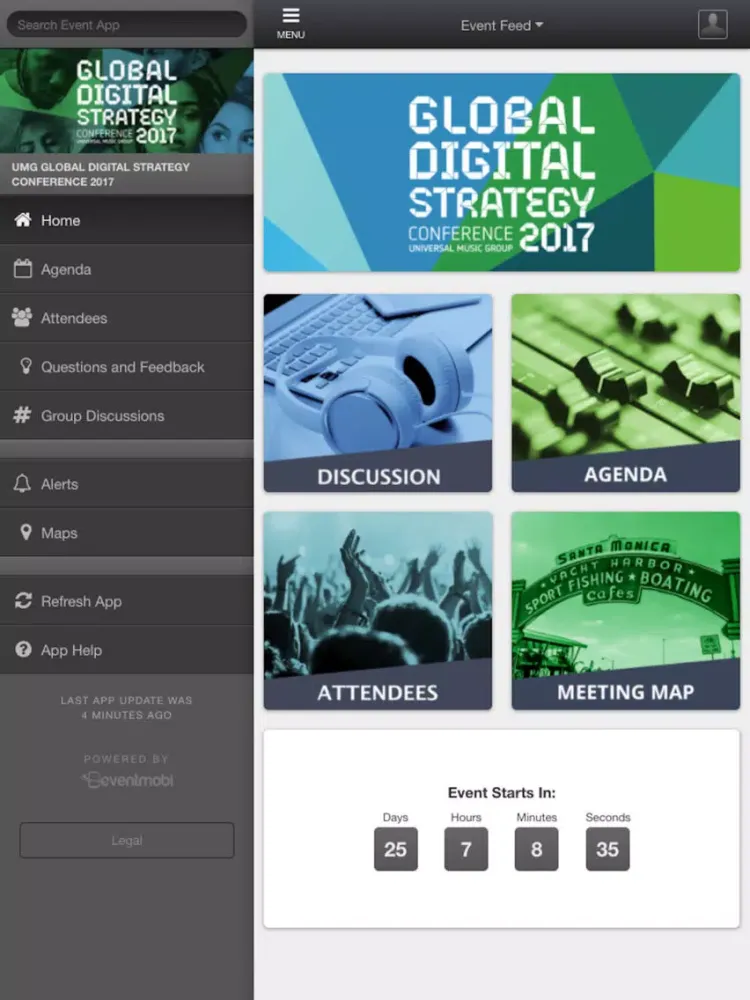Click the Seconds countdown value 35
750x1000 pixels.
(x=608, y=849)
